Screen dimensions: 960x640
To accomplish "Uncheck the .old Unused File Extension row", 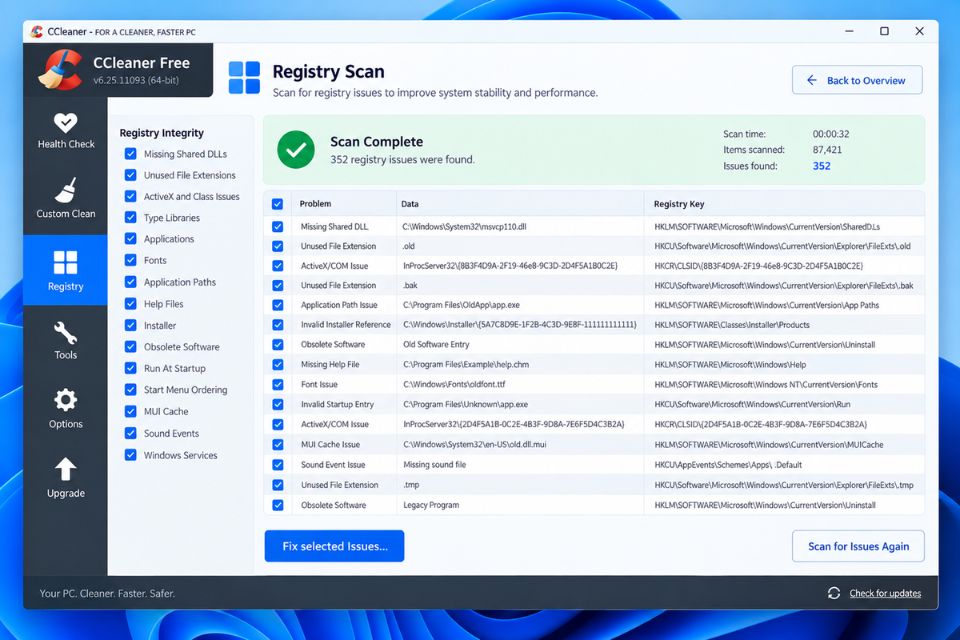I will pyautogui.click(x=277, y=246).
